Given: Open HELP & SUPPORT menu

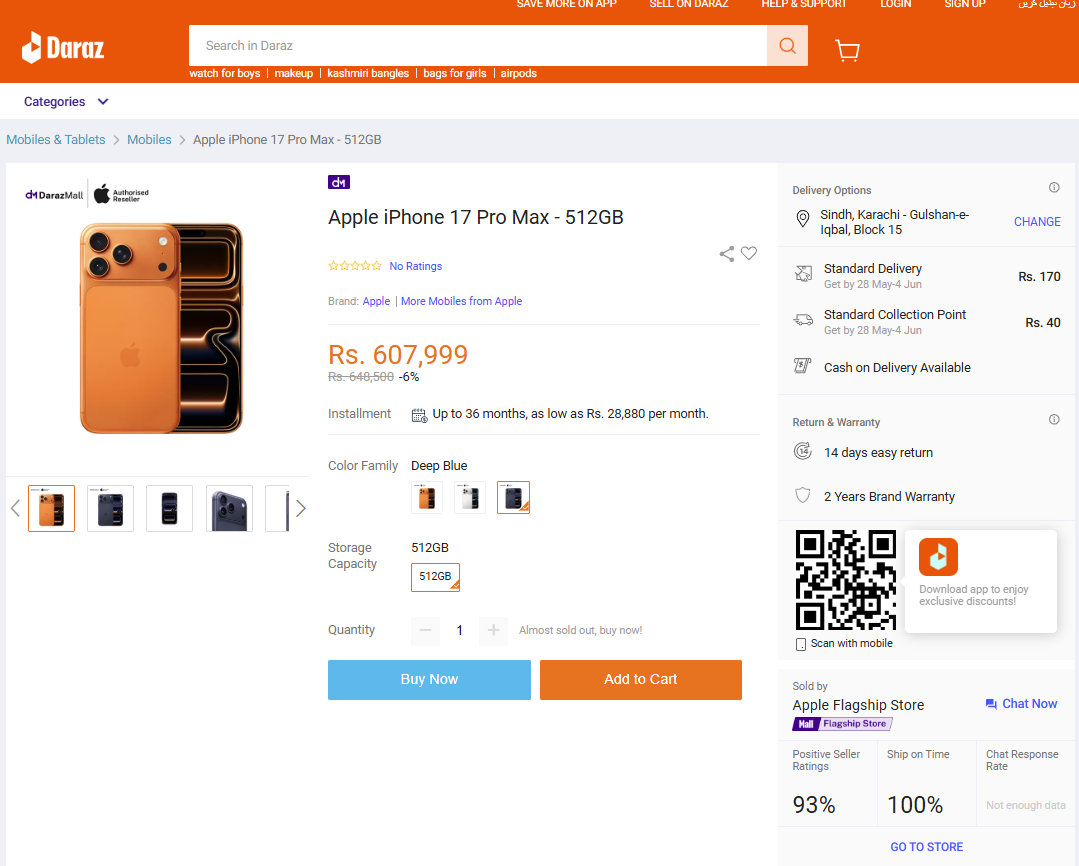Looking at the screenshot, I should (x=804, y=4).
